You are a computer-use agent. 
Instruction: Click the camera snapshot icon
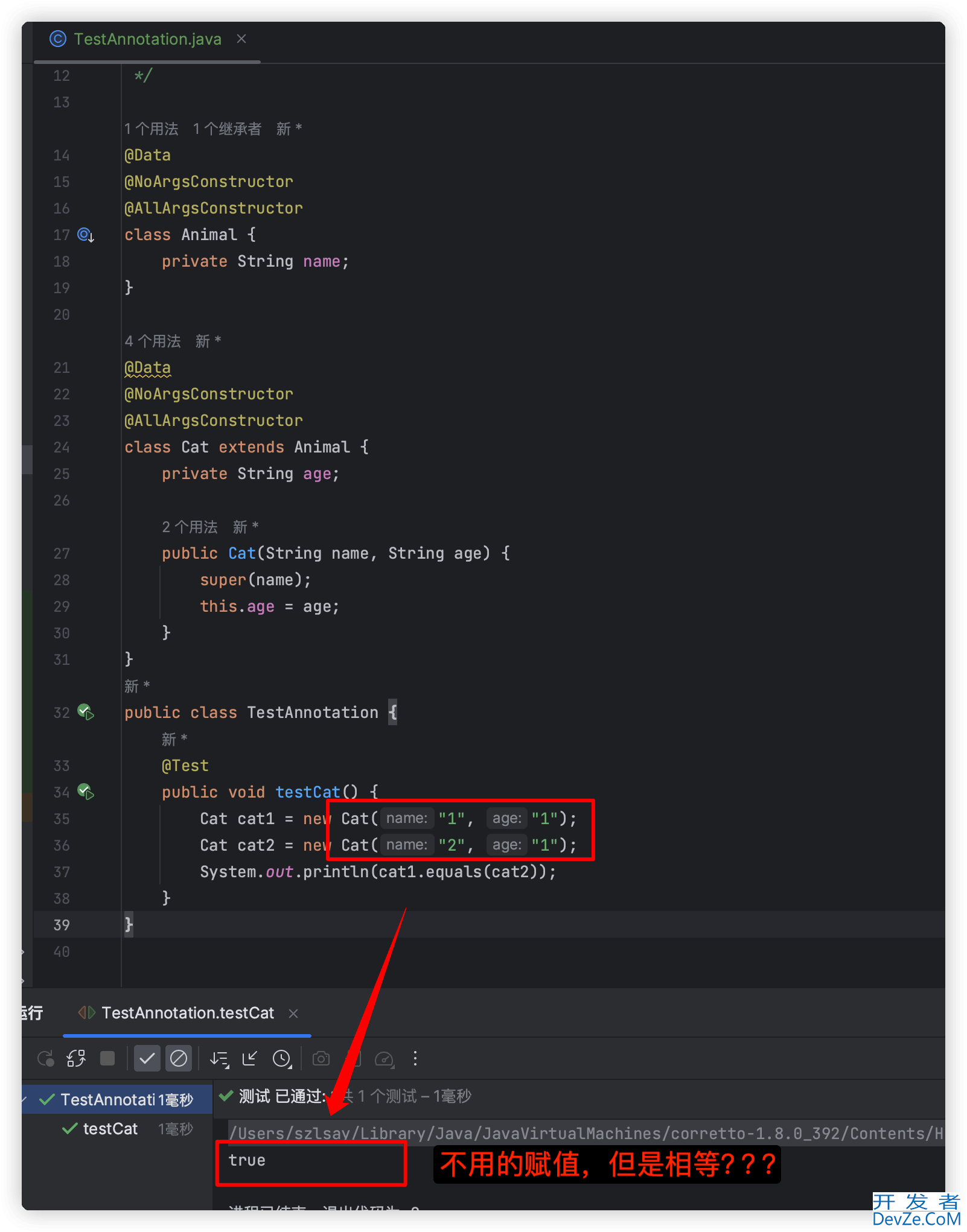click(321, 1058)
